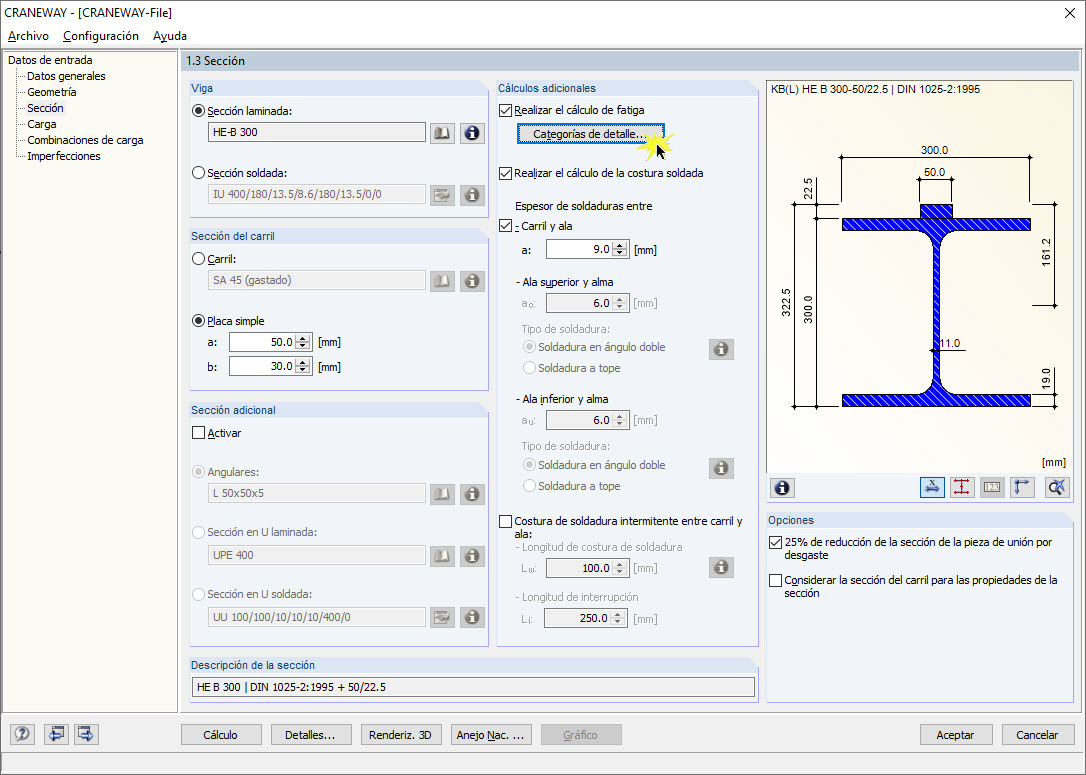Click HE-B 300 section input field
Screen dimensions: 1086x775
(x=317, y=132)
